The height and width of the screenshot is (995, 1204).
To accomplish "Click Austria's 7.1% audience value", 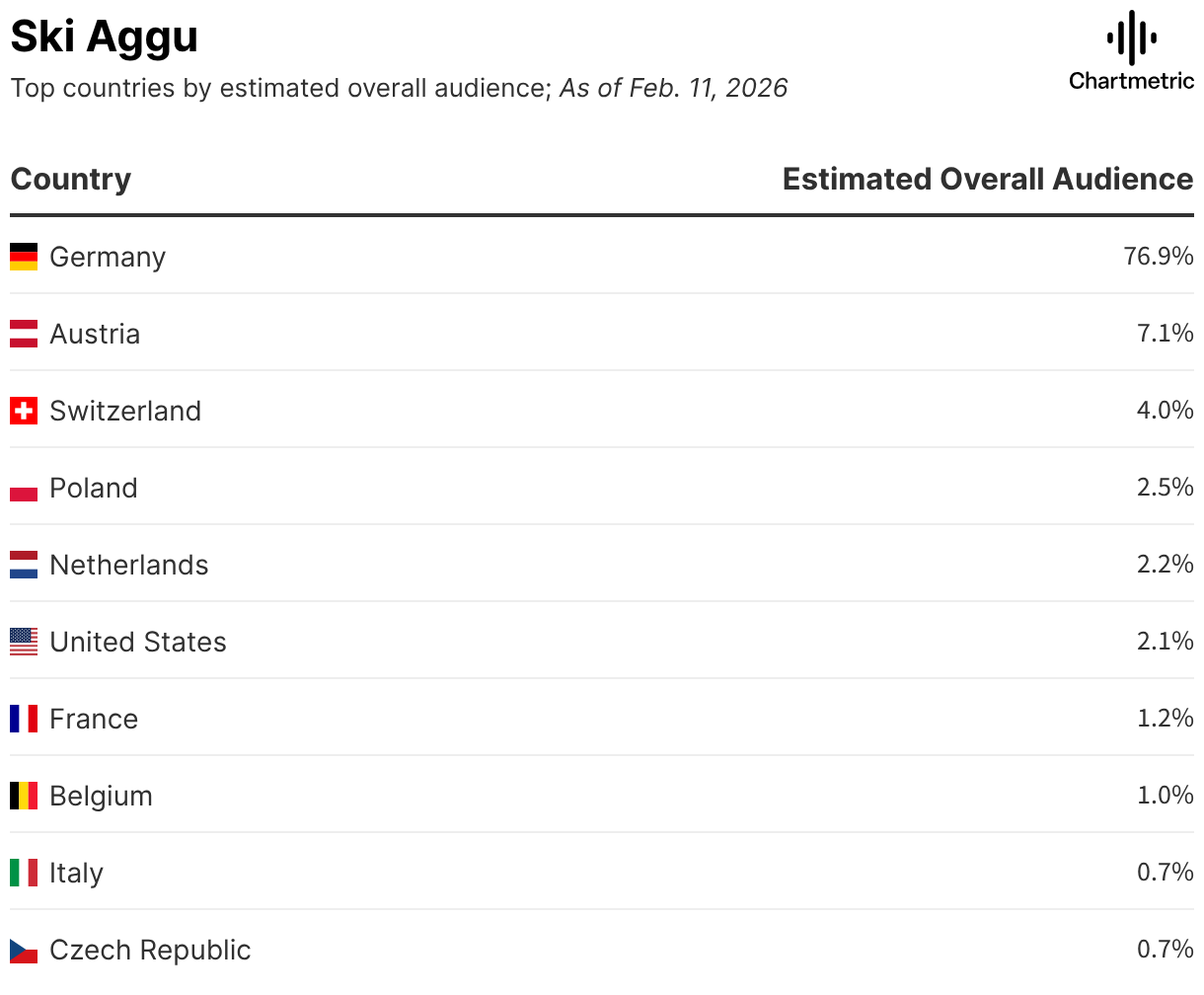I will (1165, 334).
